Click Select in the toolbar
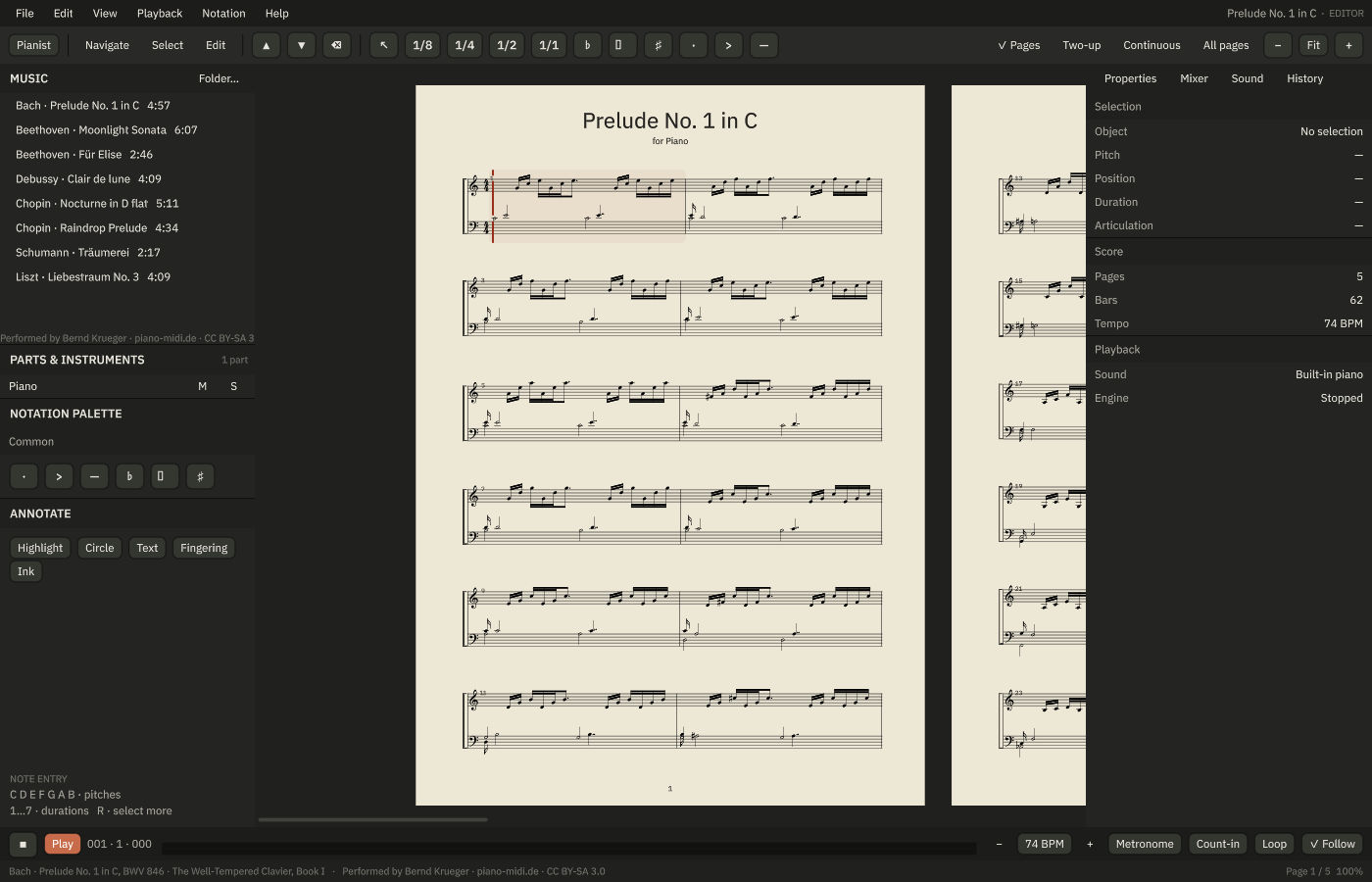 click(x=168, y=45)
